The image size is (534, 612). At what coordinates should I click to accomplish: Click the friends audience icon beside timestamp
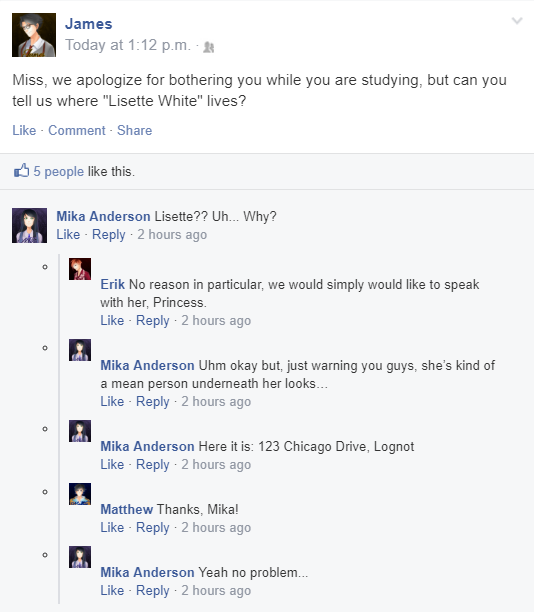(209, 47)
